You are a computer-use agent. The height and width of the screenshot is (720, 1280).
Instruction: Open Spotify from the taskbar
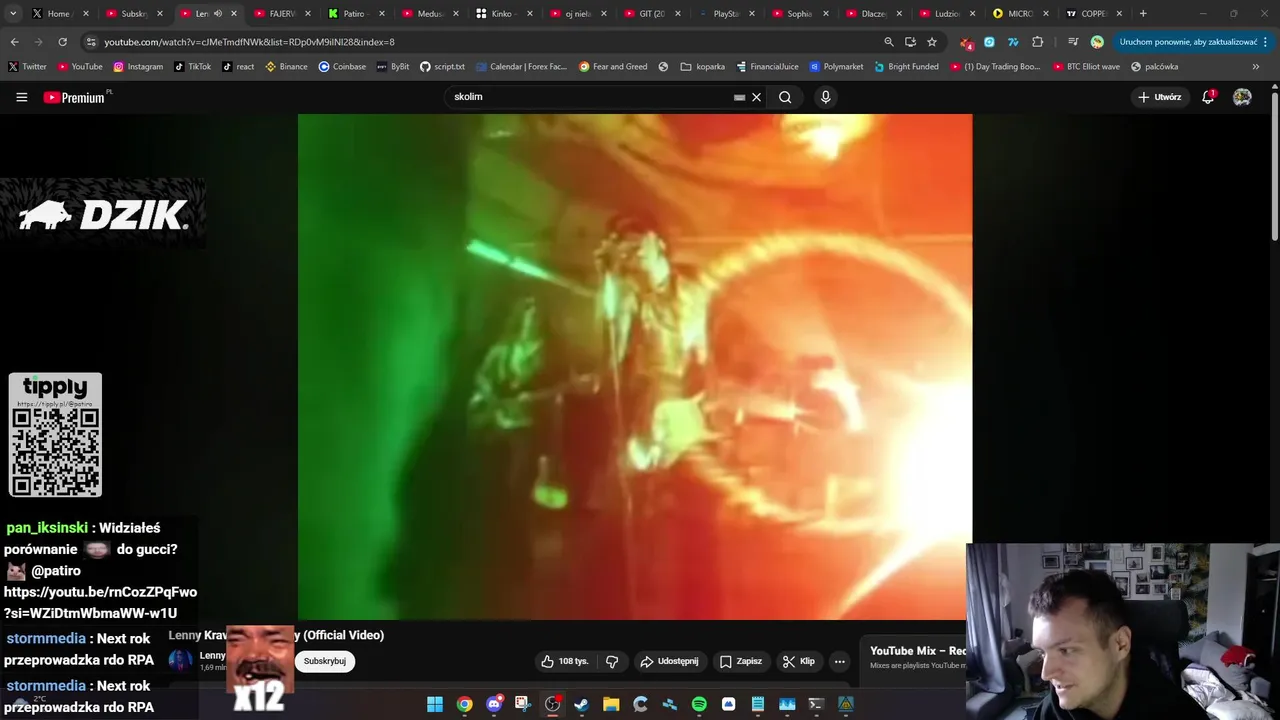699,704
